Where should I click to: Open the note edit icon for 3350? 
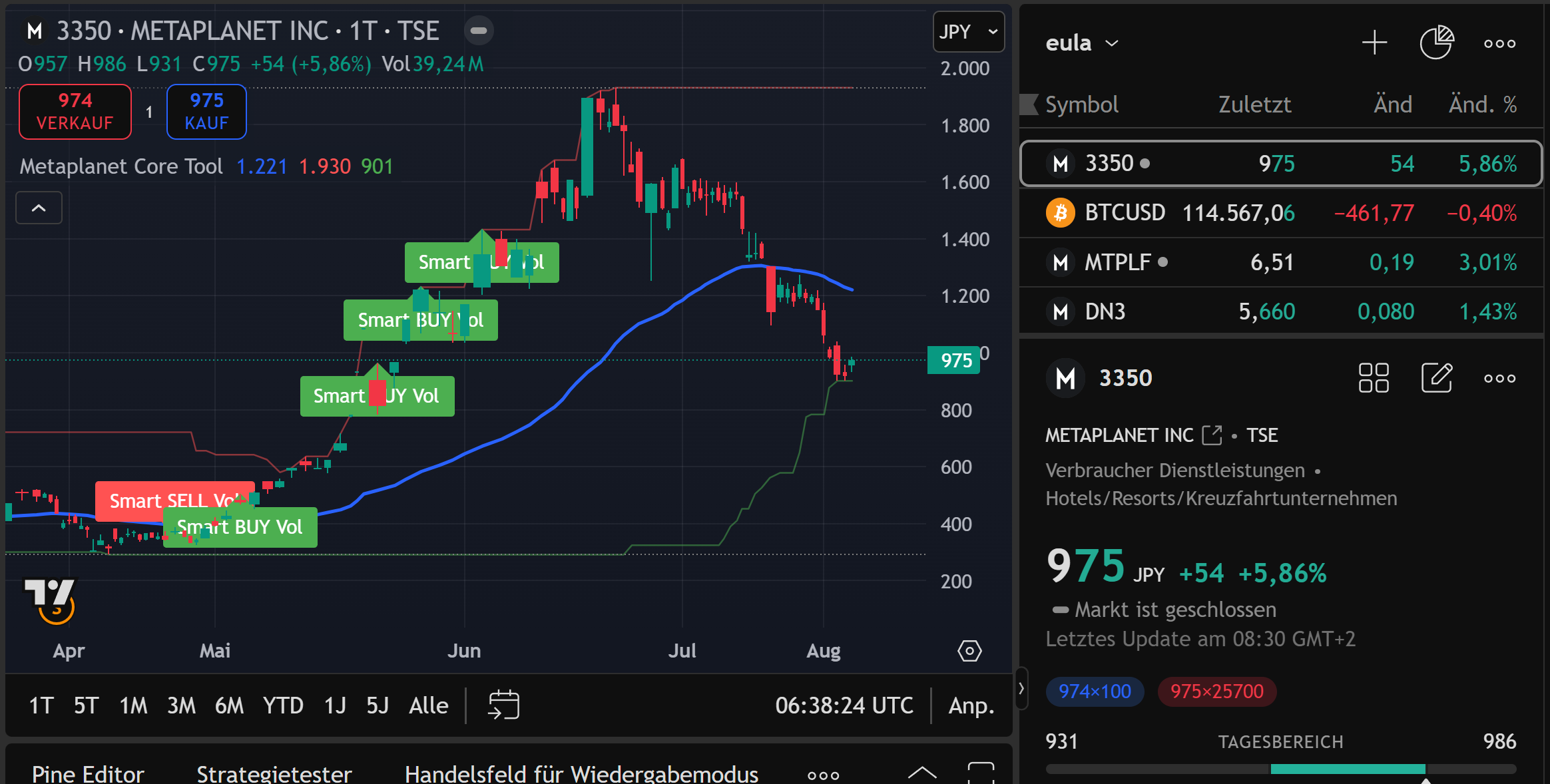[1437, 377]
